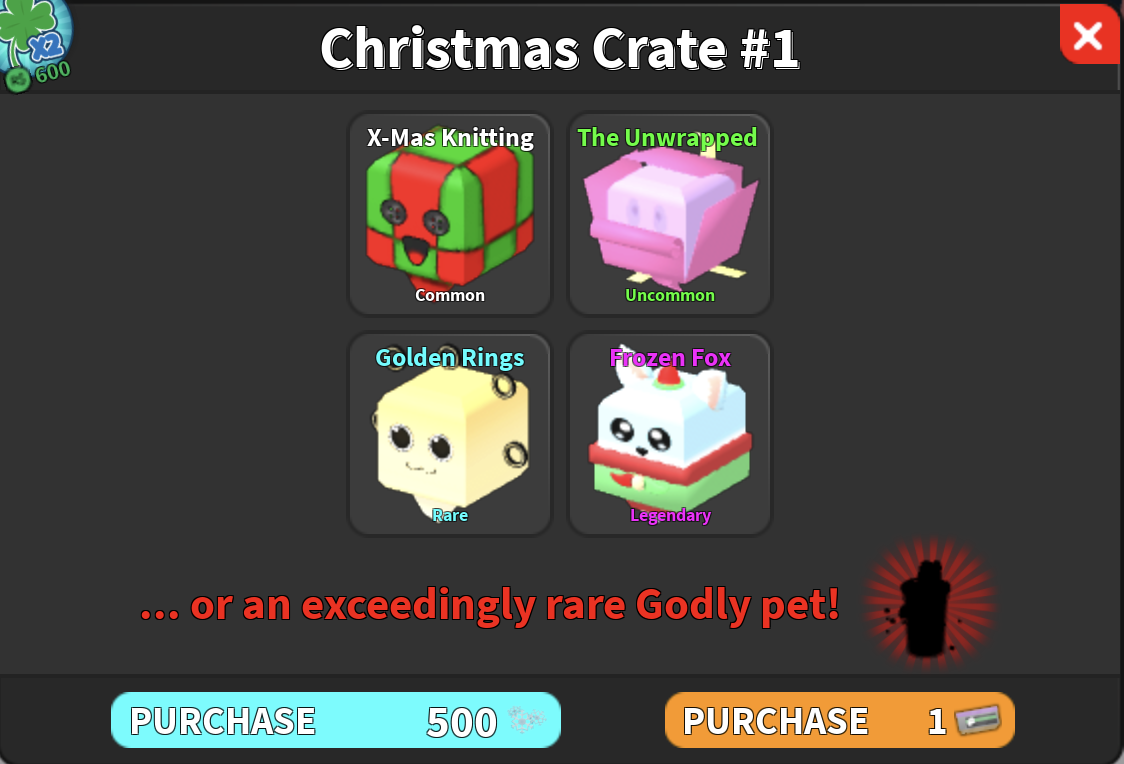The width and height of the screenshot is (1124, 764).
Task: Click the Common rarity label
Action: (449, 295)
